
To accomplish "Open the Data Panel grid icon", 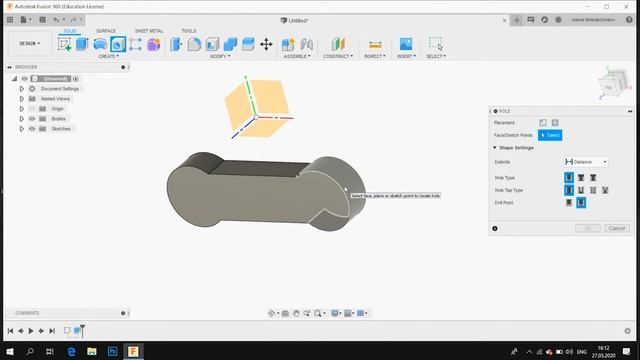I will coord(10,20).
